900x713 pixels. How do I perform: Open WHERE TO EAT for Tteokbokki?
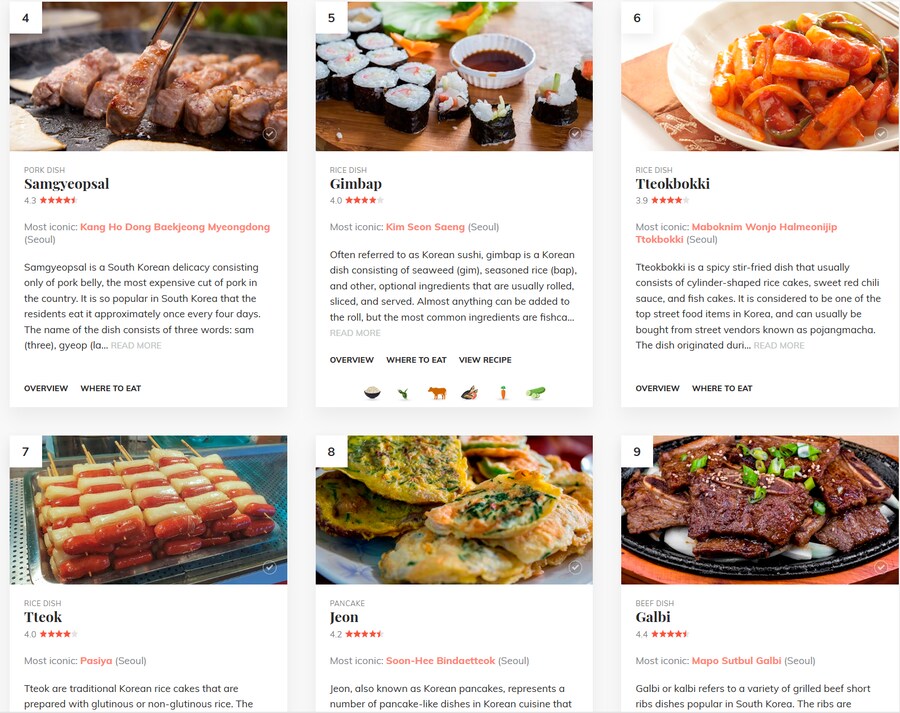[x=722, y=389]
